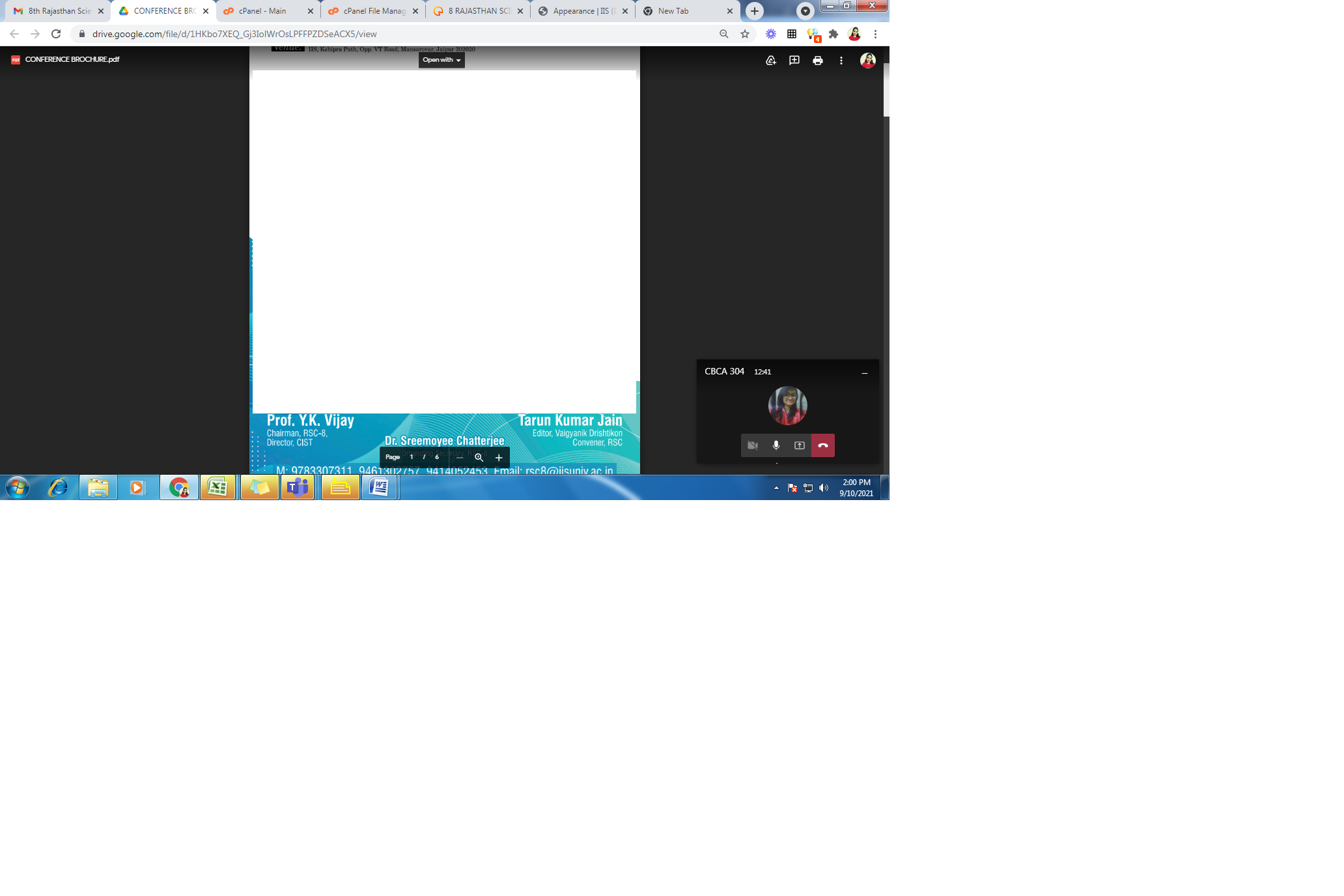Image resolution: width=1344 pixels, height=896 pixels.
Task: Click the Add shortcut to Drive icon
Action: click(x=770, y=61)
